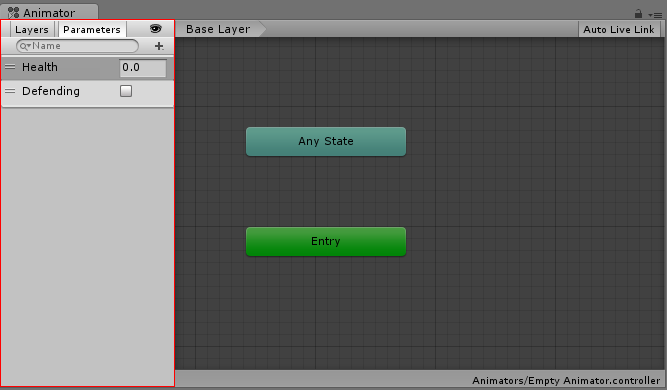The height and width of the screenshot is (390, 667).
Task: Toggle the Auto Live Link button
Action: 619,29
